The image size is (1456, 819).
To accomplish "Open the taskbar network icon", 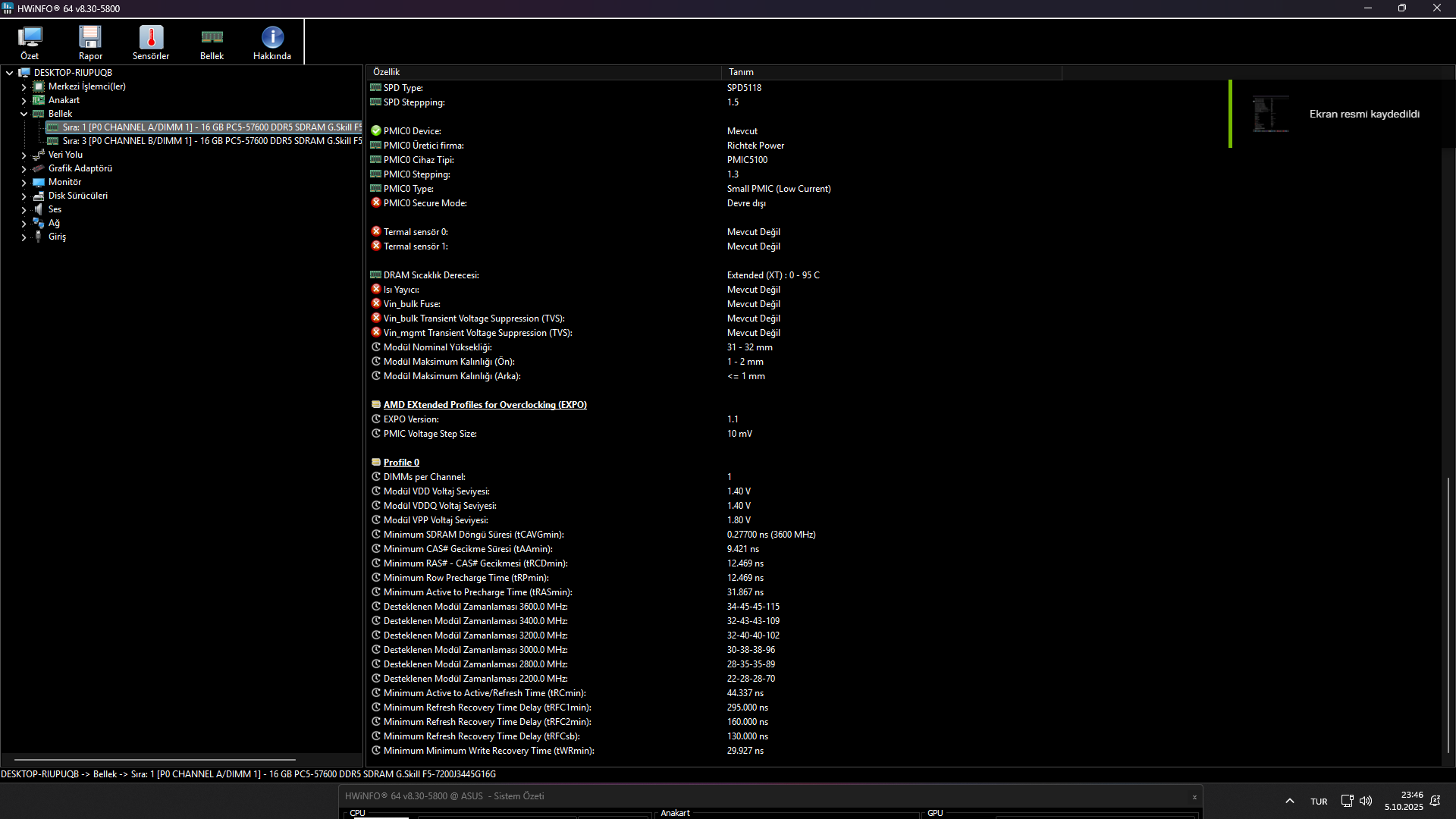I will click(1347, 801).
